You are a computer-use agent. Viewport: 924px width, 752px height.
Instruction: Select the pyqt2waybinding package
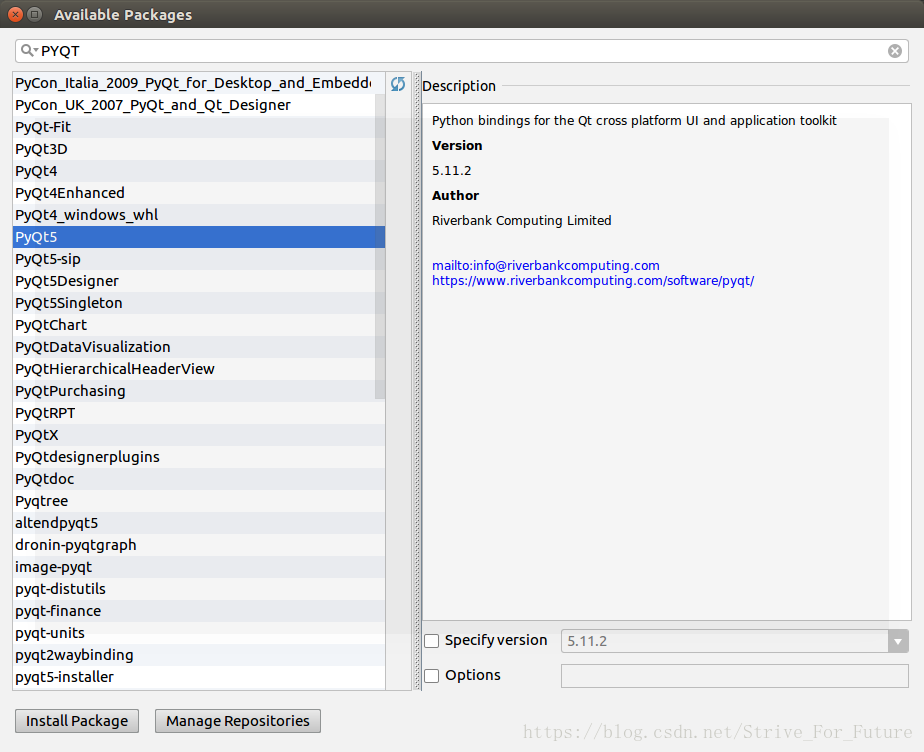click(x=199, y=655)
